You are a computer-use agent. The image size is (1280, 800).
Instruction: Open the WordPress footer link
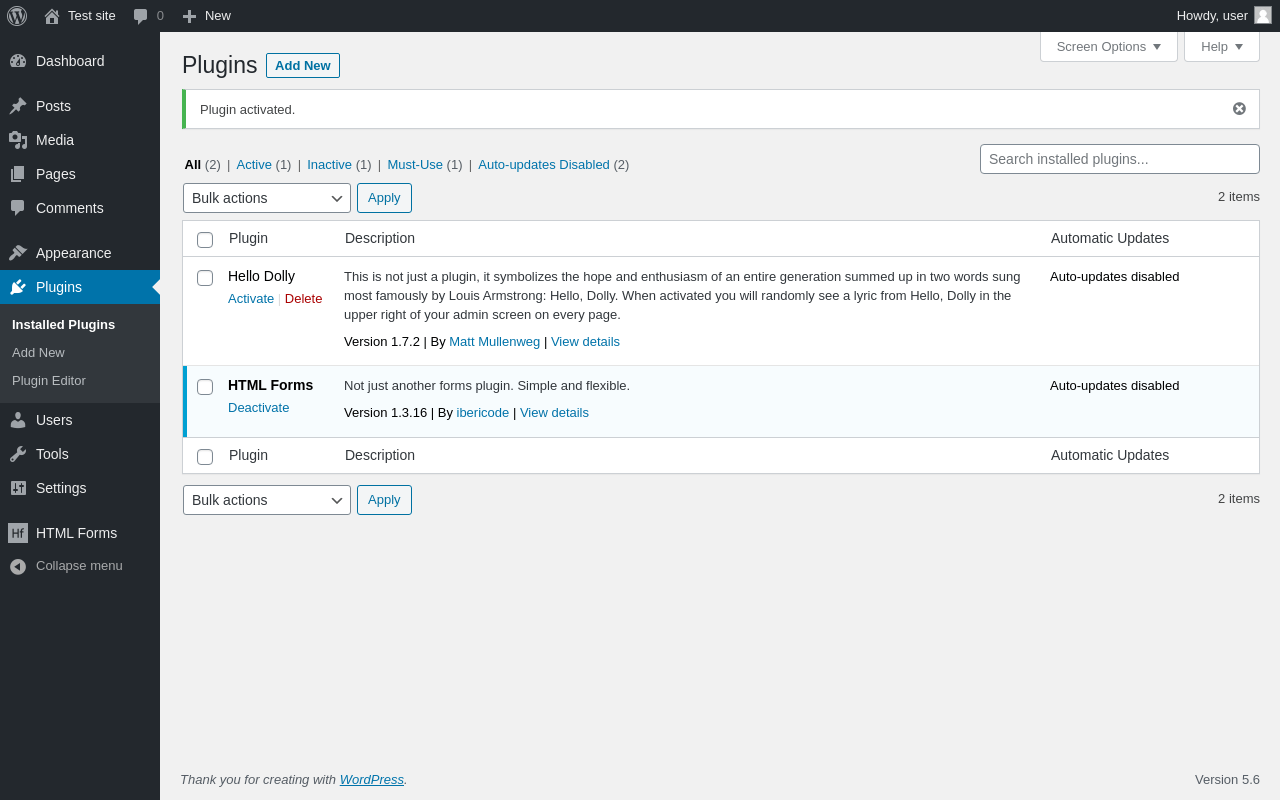[372, 780]
